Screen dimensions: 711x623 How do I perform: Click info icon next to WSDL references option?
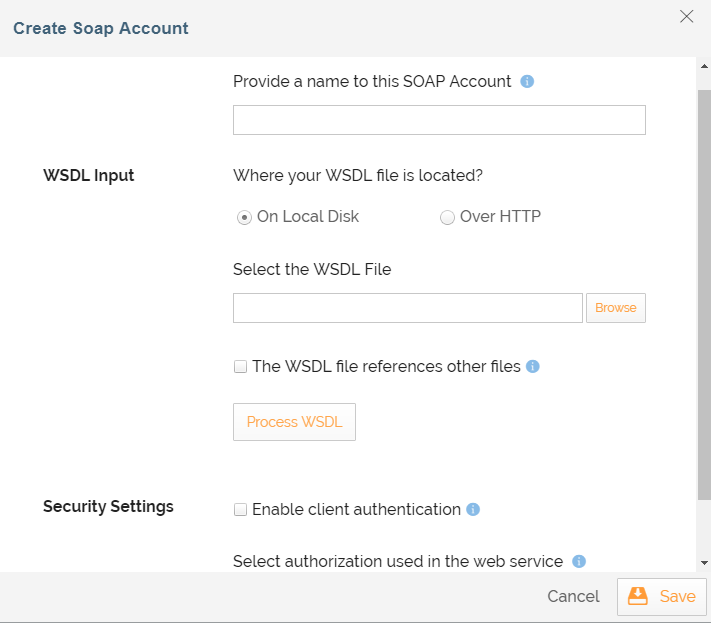coord(533,367)
